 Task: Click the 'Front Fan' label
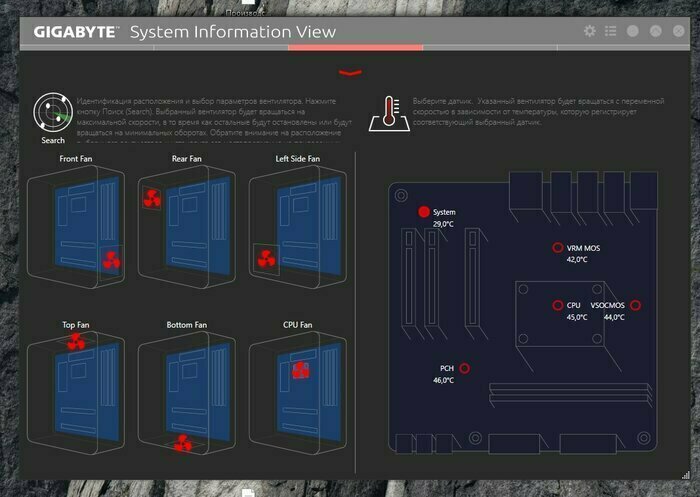[76, 159]
